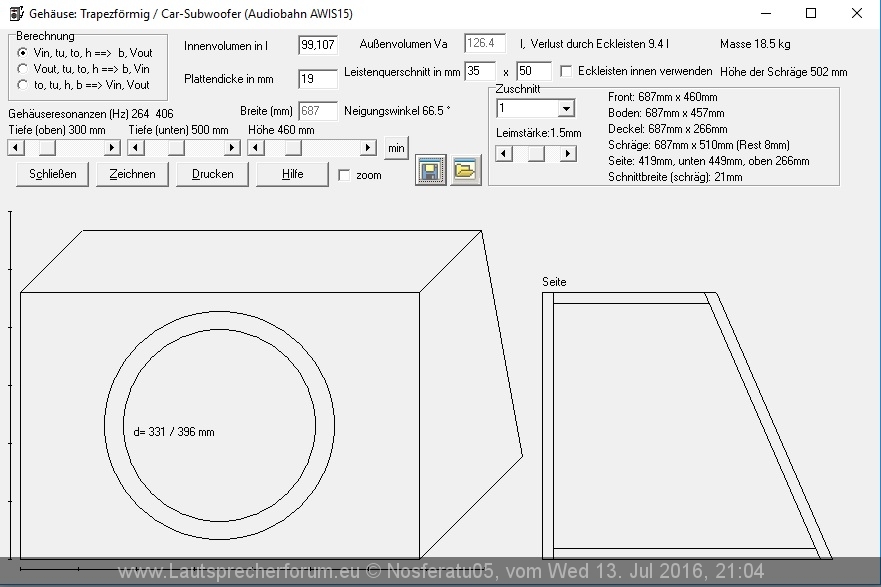Click left arrow of Tiefe (oben) scrollbar
The width and height of the screenshot is (881, 587).
coord(15,148)
